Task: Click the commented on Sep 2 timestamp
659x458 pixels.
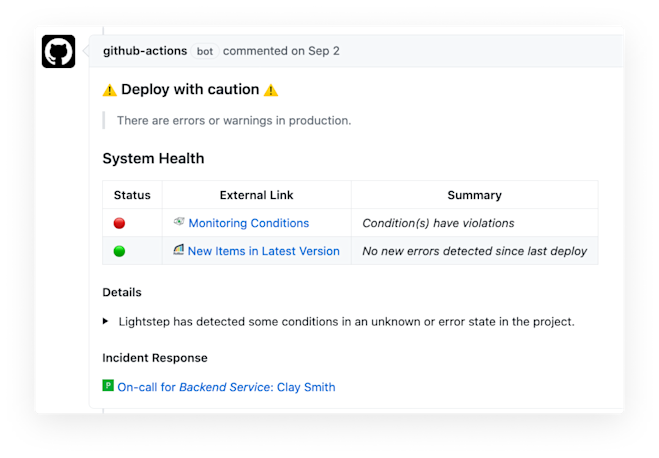Action: click(x=281, y=51)
